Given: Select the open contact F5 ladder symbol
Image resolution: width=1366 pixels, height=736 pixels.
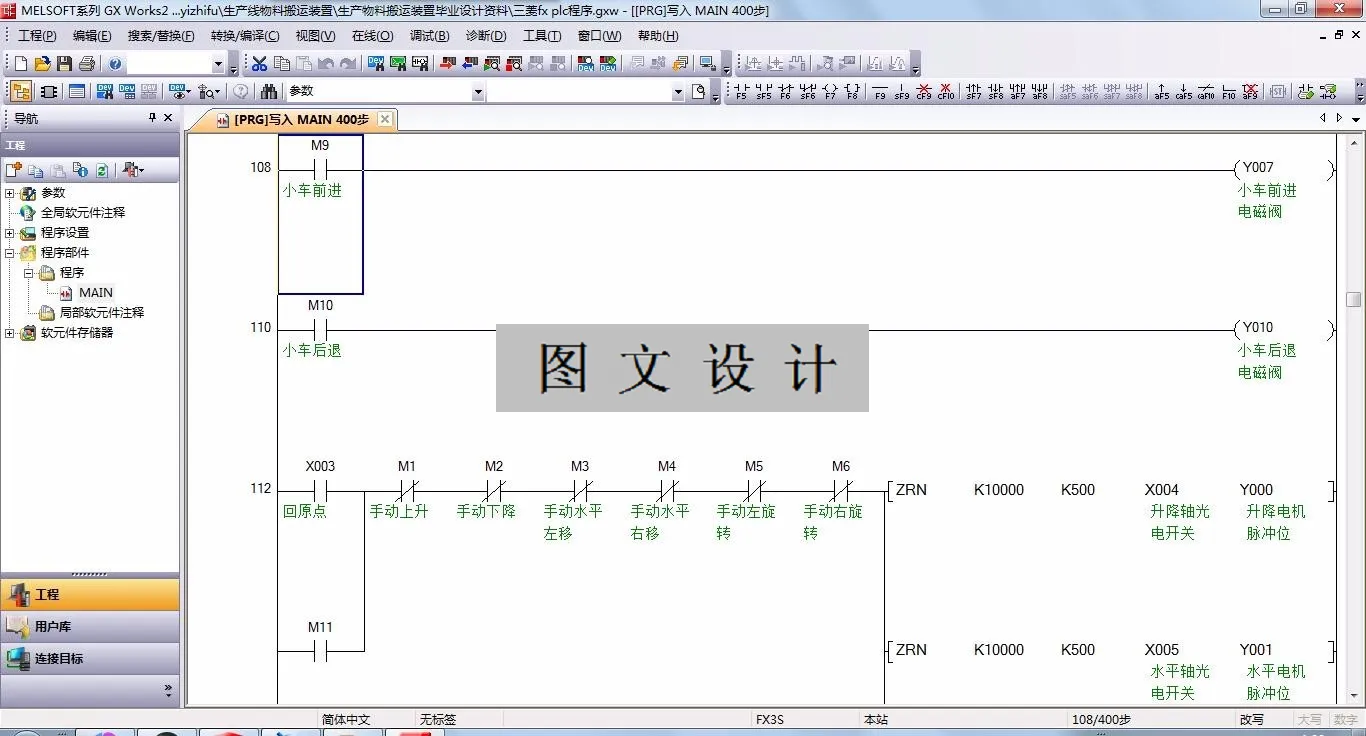Looking at the screenshot, I should 741,91.
